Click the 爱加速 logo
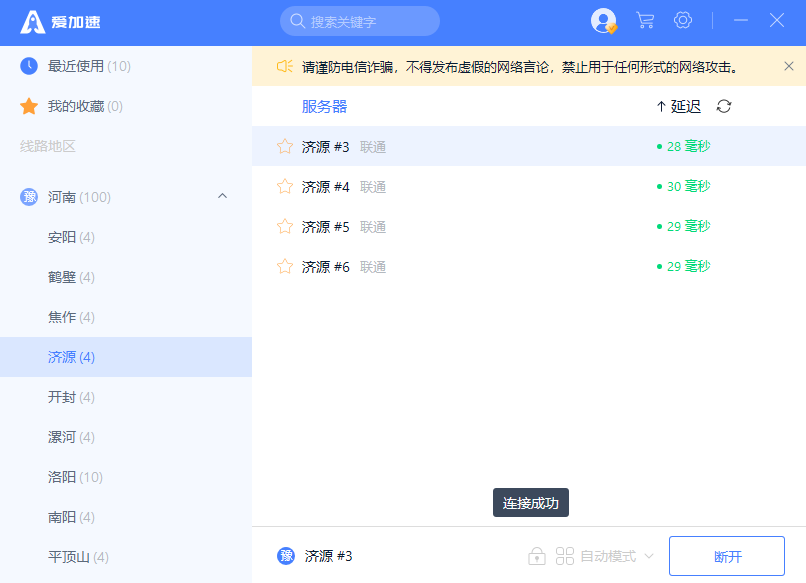The image size is (806, 583). (60, 22)
